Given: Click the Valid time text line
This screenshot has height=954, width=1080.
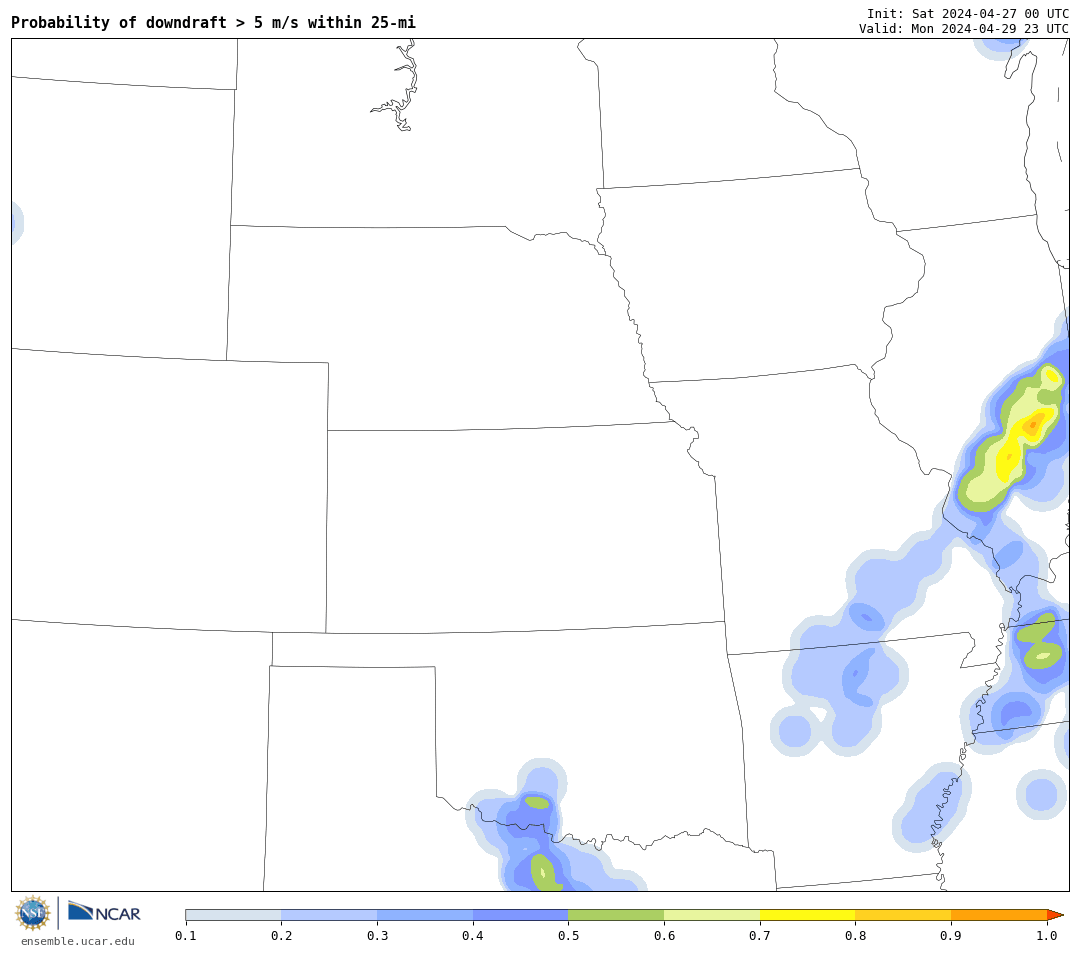Looking at the screenshot, I should coord(964,28).
